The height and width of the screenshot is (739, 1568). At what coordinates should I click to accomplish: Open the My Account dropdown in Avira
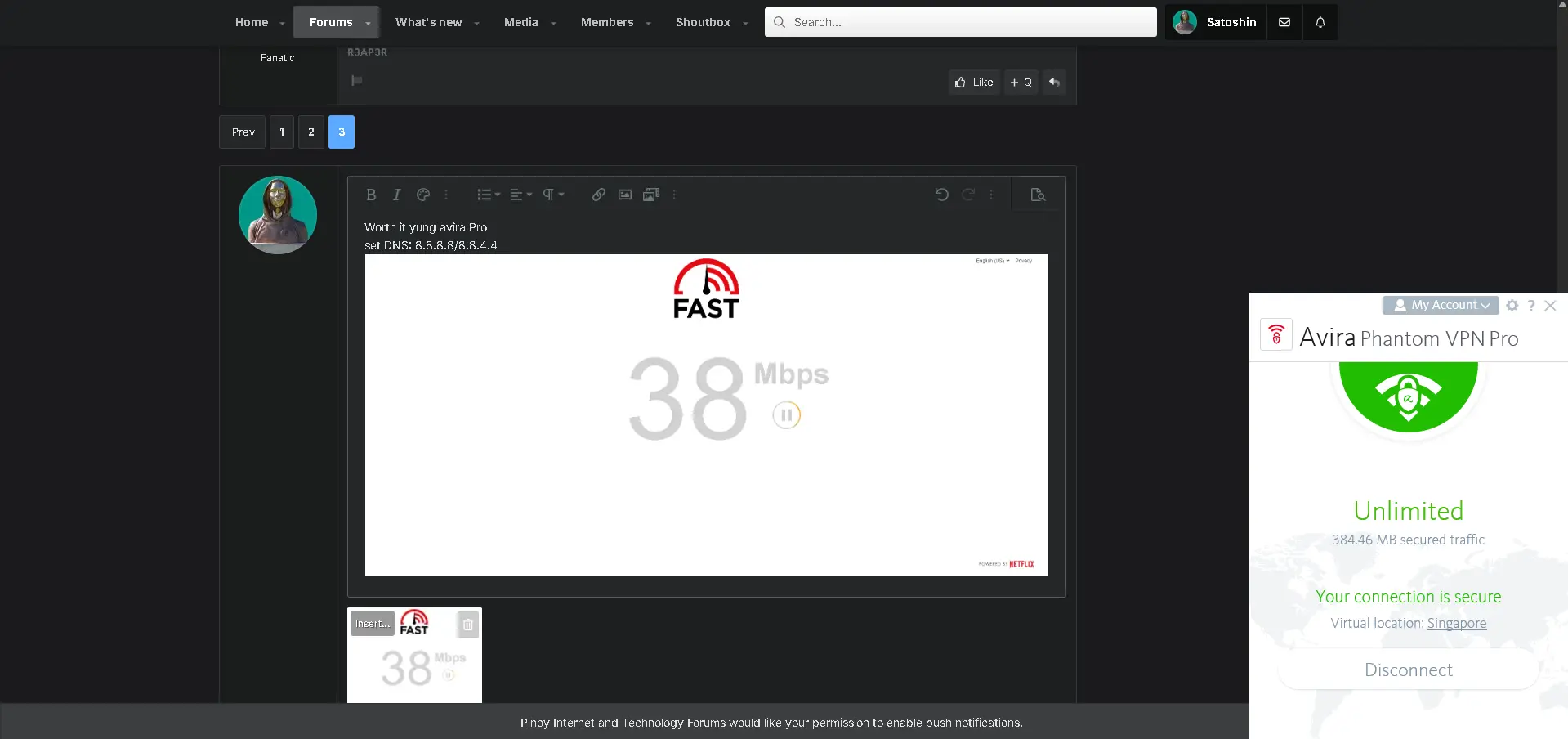(1441, 305)
